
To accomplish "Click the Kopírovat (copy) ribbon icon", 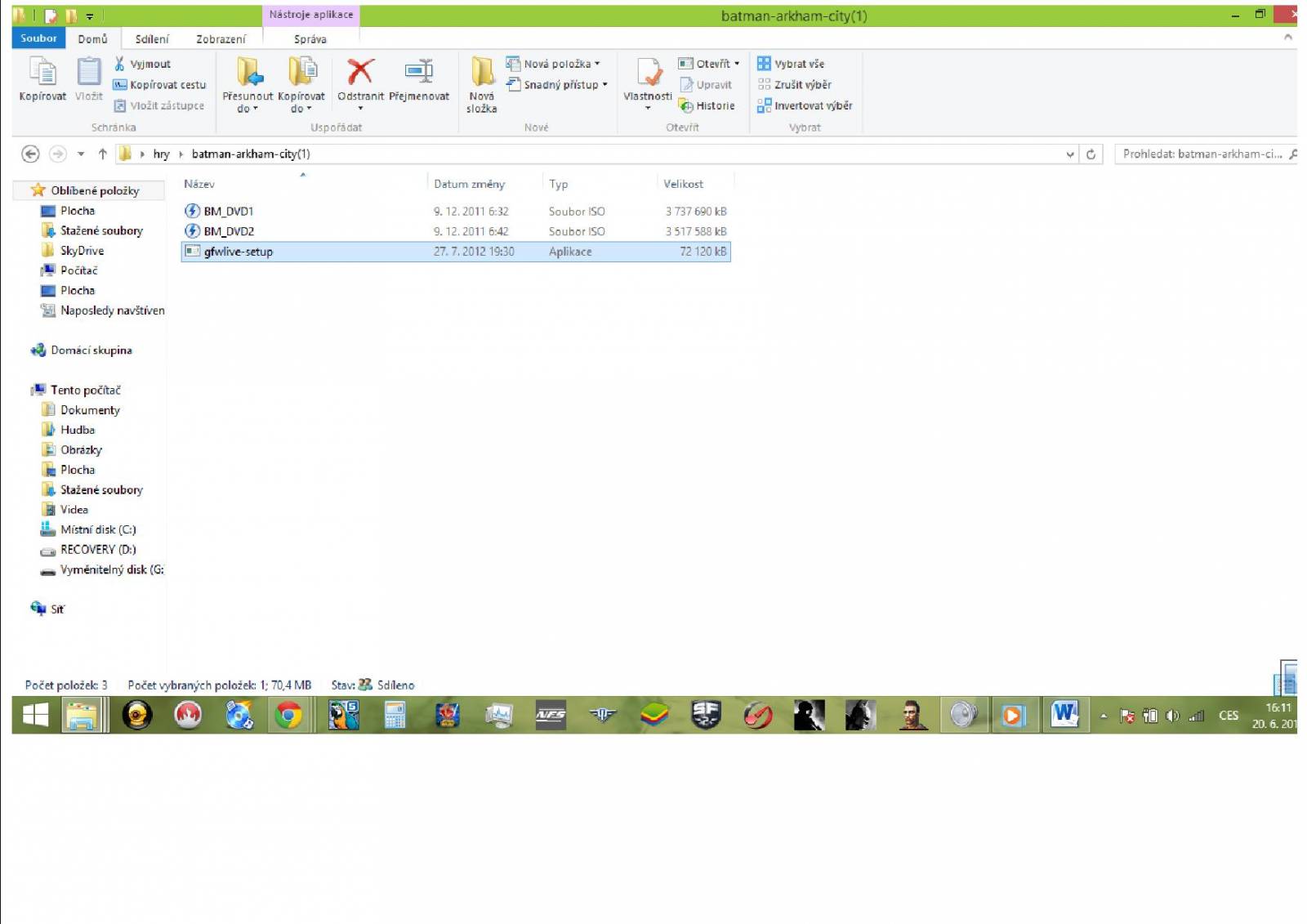I will (x=42, y=78).
